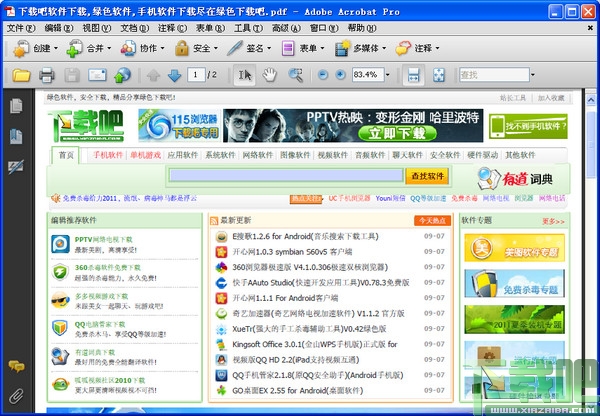Screen dimensions: 600x416
Task: Open the zoom percentage dropdown arrow
Action: (x=388, y=75)
